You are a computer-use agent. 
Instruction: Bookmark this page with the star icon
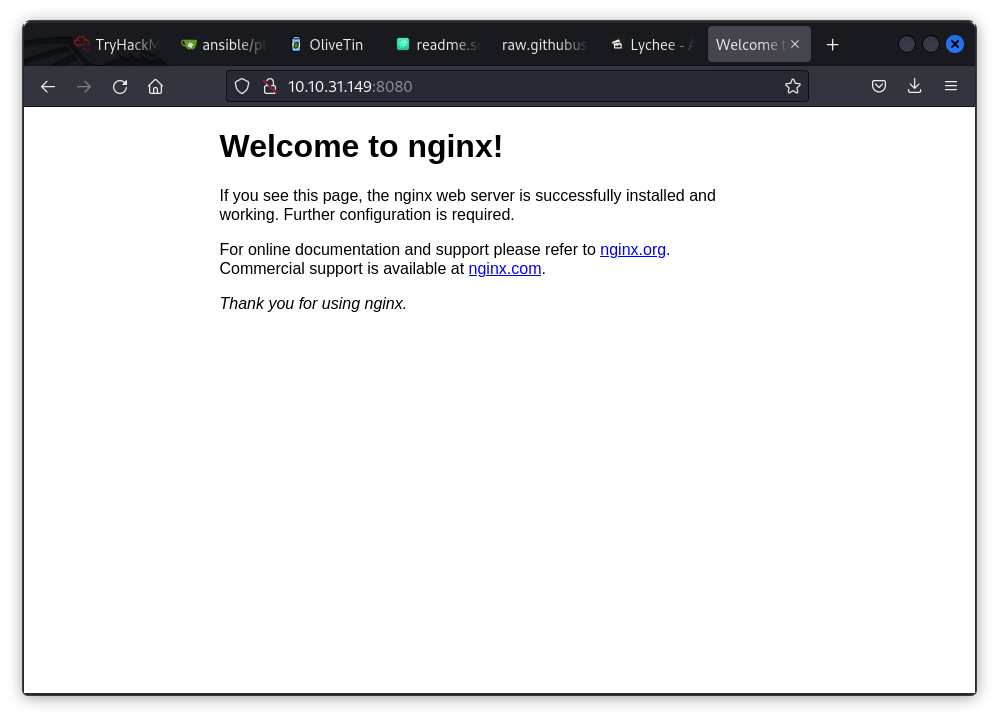pyautogui.click(x=793, y=87)
